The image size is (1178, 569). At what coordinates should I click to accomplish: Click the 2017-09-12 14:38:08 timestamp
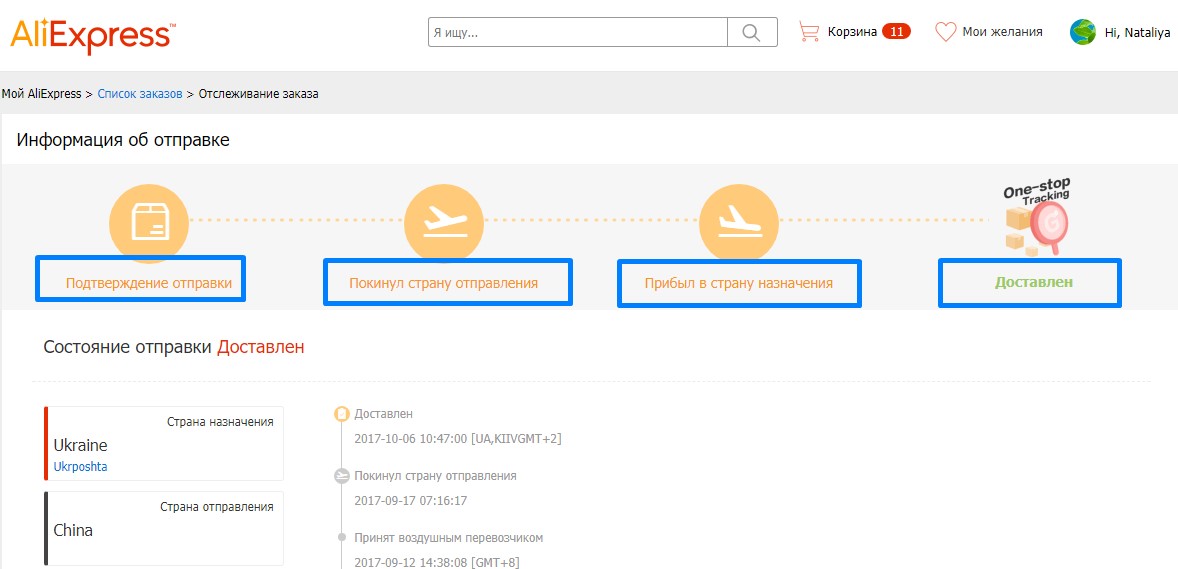436,562
